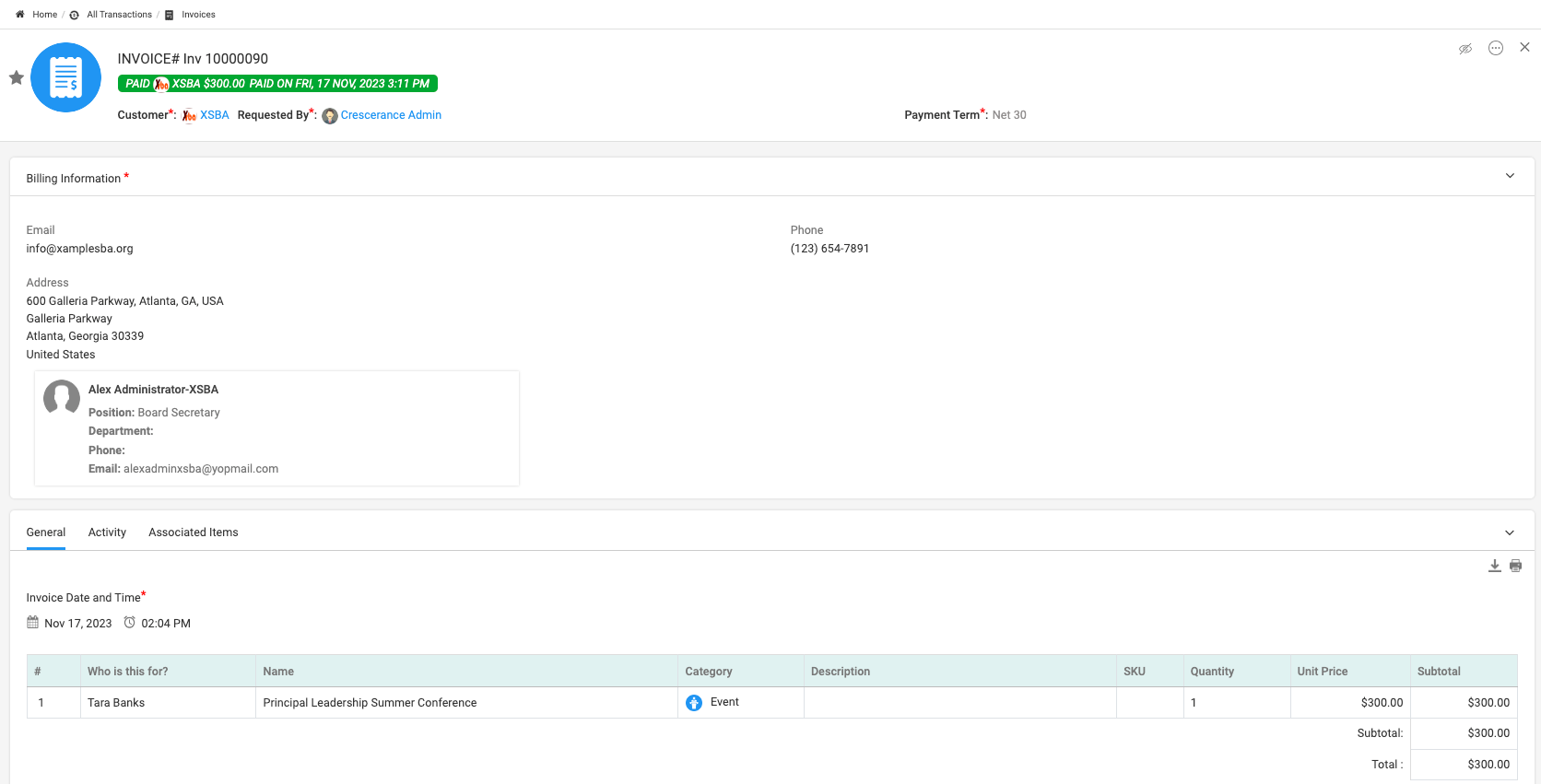Close the invoice detail view
Image resolution: width=1541 pixels, height=784 pixels.
1524,47
